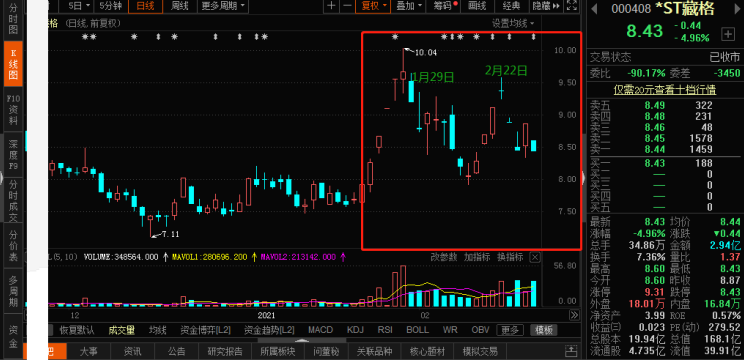Viewport: 744px width, 363px height.
Task: Open popup window icon at bottom right
Action: (572, 351)
